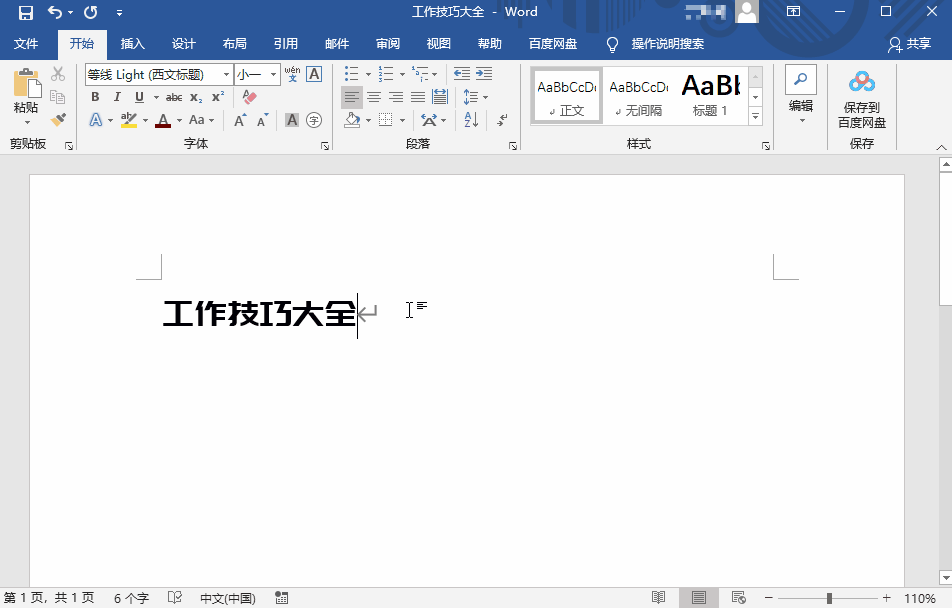952x608 pixels.
Task: Open the line spacing dropdown
Action: pos(475,97)
